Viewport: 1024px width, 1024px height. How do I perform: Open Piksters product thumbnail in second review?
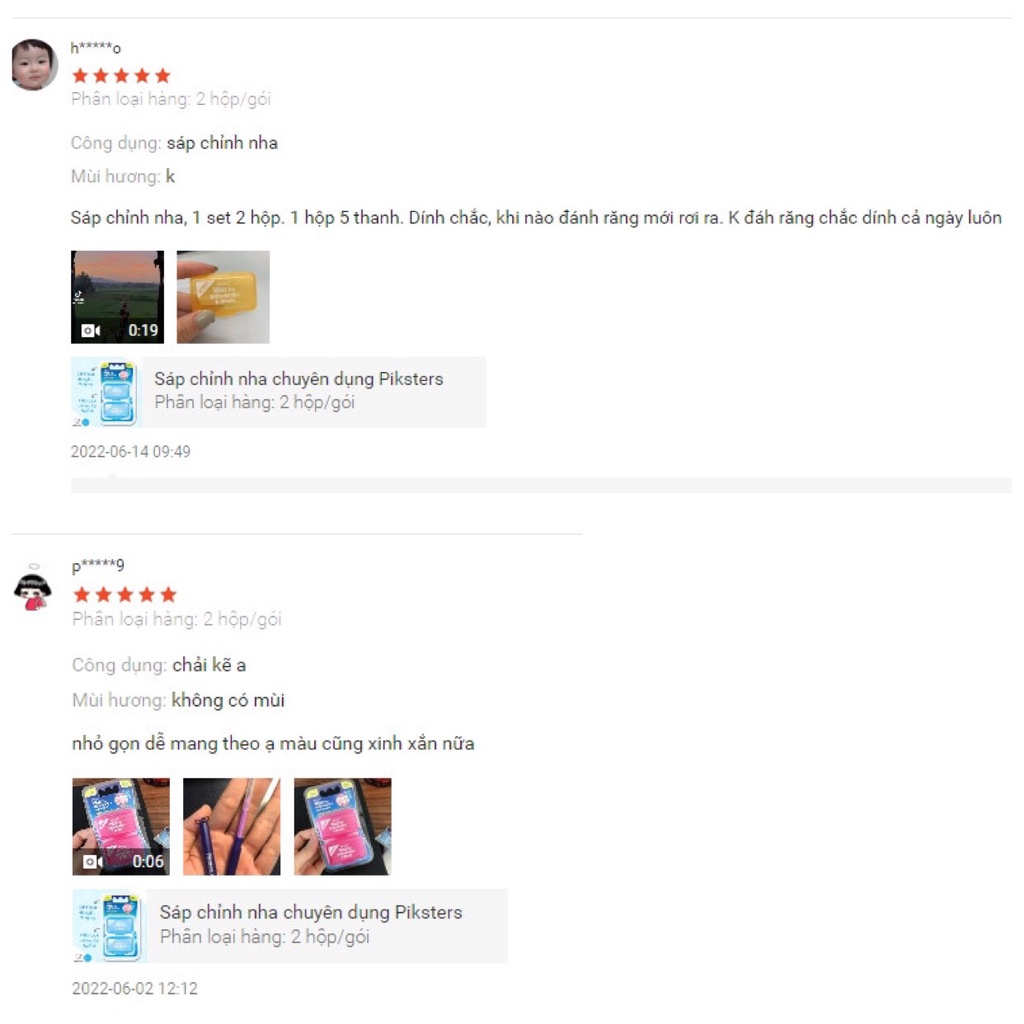point(110,925)
